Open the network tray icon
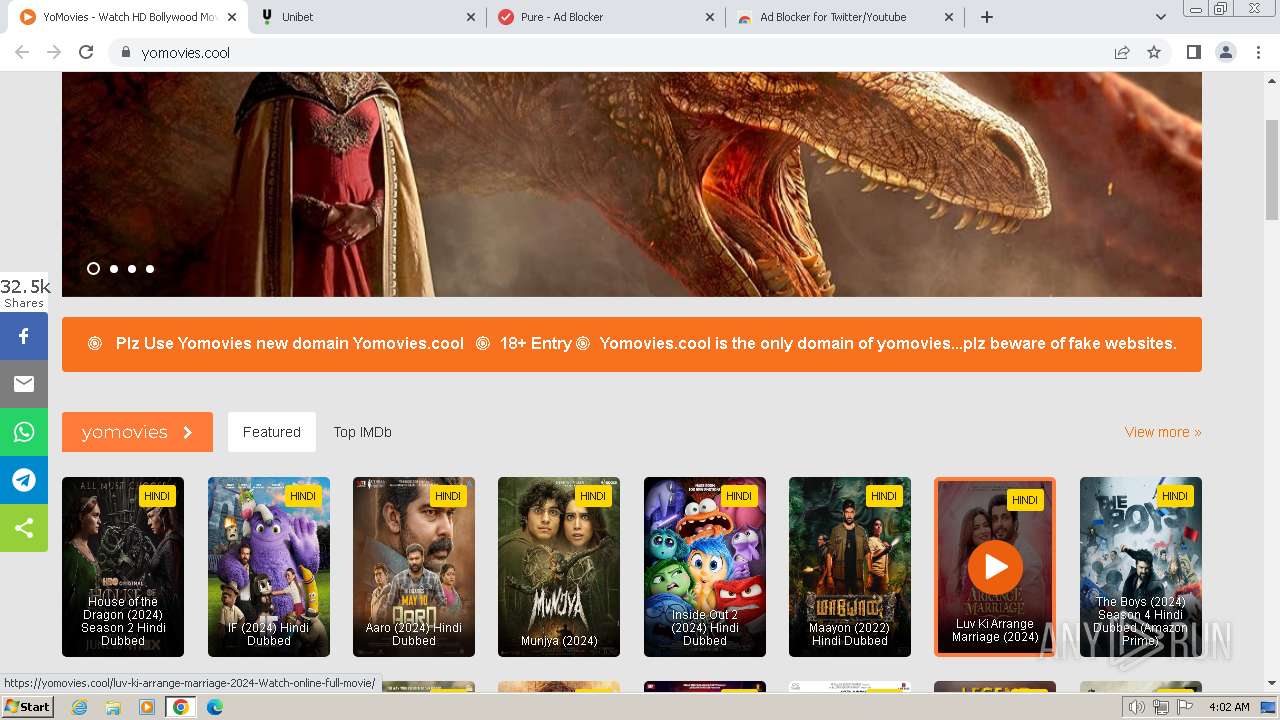Image resolution: width=1280 pixels, height=720 pixels. tap(1161, 707)
